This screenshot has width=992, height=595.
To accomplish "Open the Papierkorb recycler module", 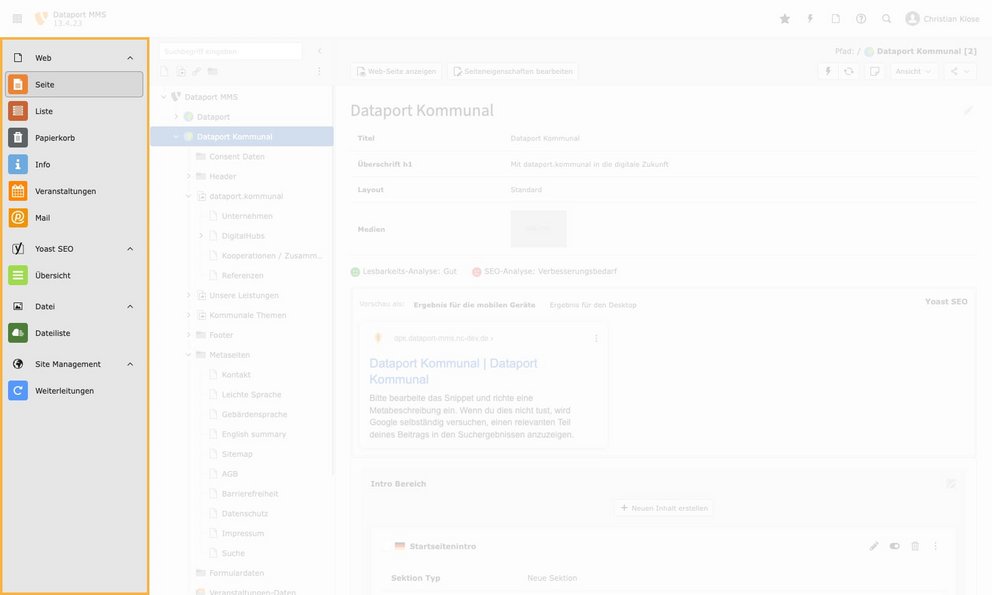I will 54,138.
